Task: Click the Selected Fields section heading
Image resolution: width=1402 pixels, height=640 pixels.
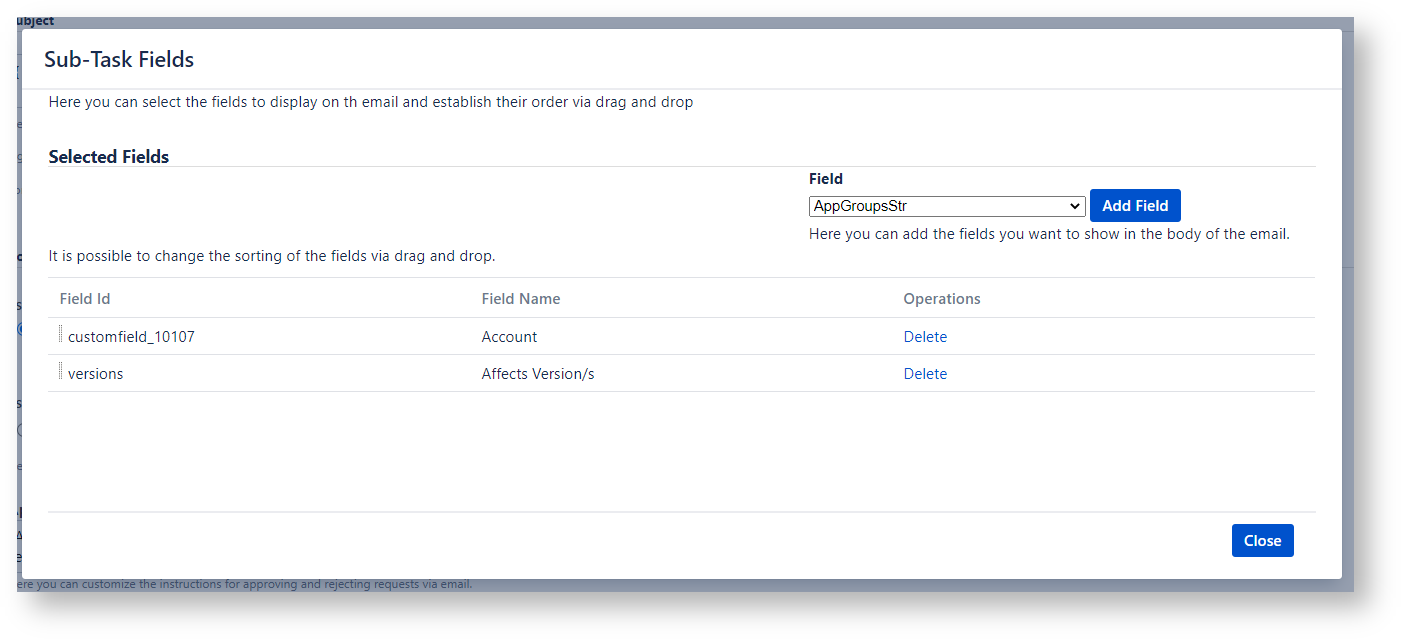Action: [109, 157]
